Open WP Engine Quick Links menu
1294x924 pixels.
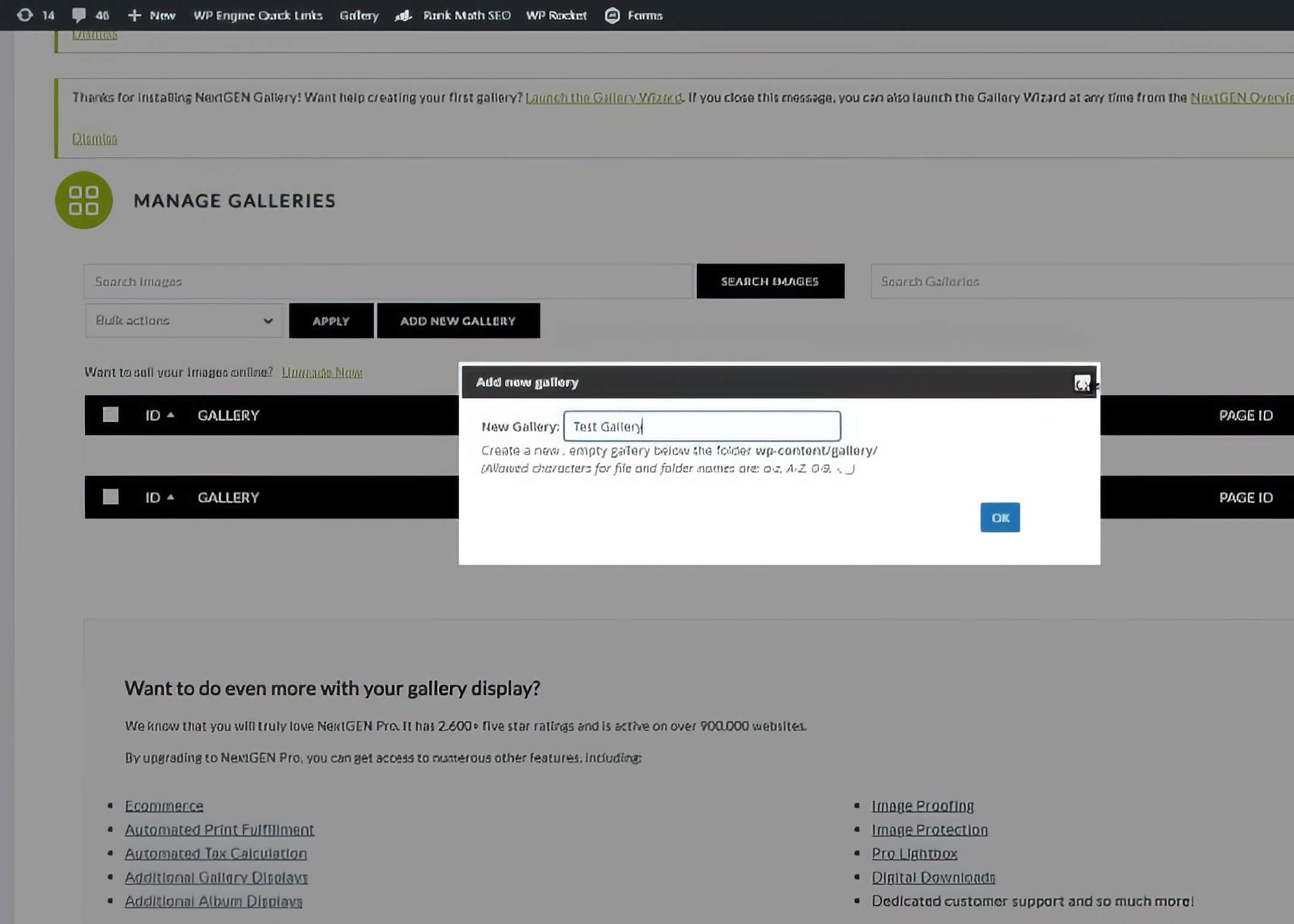coord(258,16)
